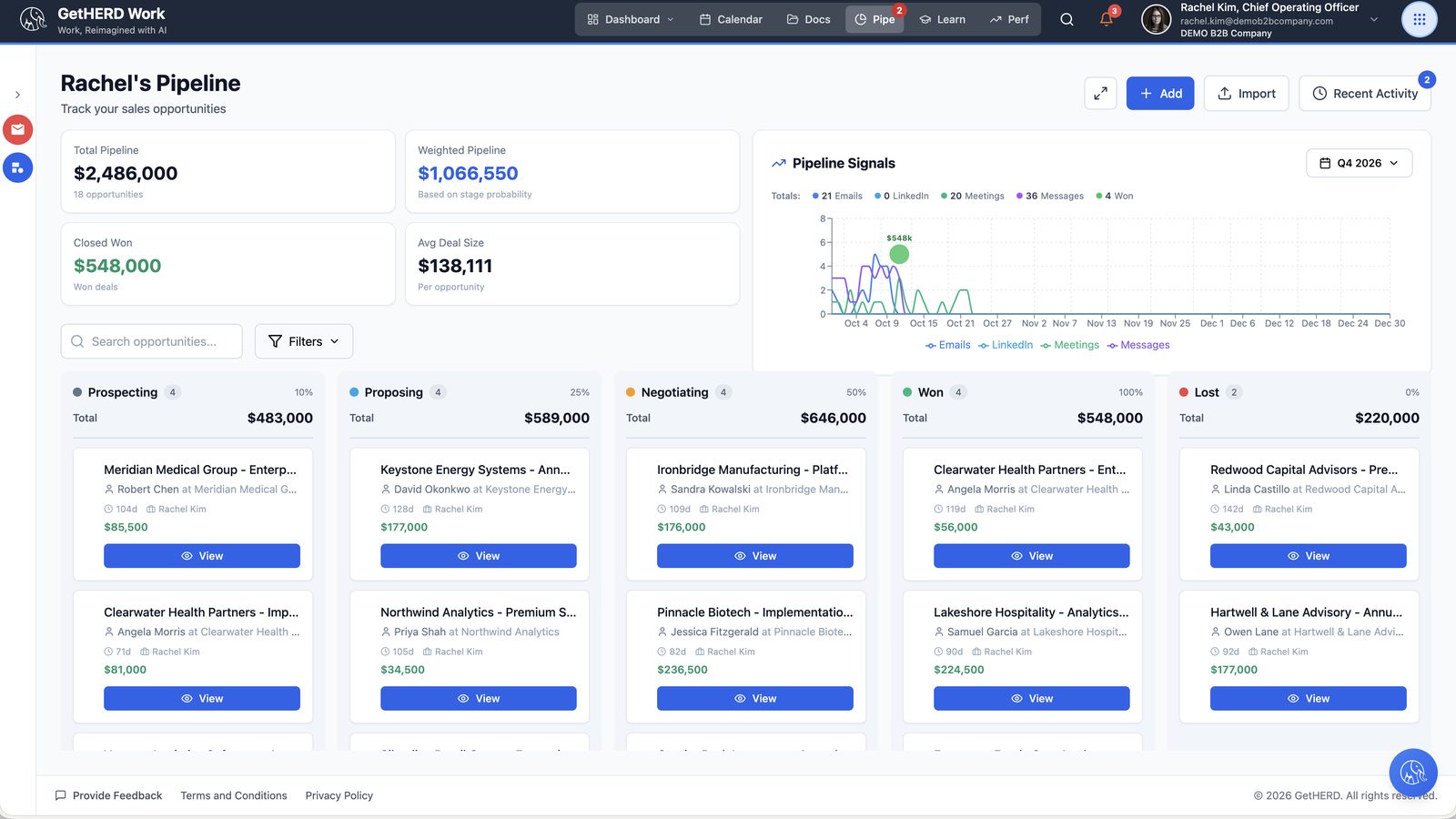Click the Northwind Analytics card title
The image size is (1456, 819).
coord(479,612)
